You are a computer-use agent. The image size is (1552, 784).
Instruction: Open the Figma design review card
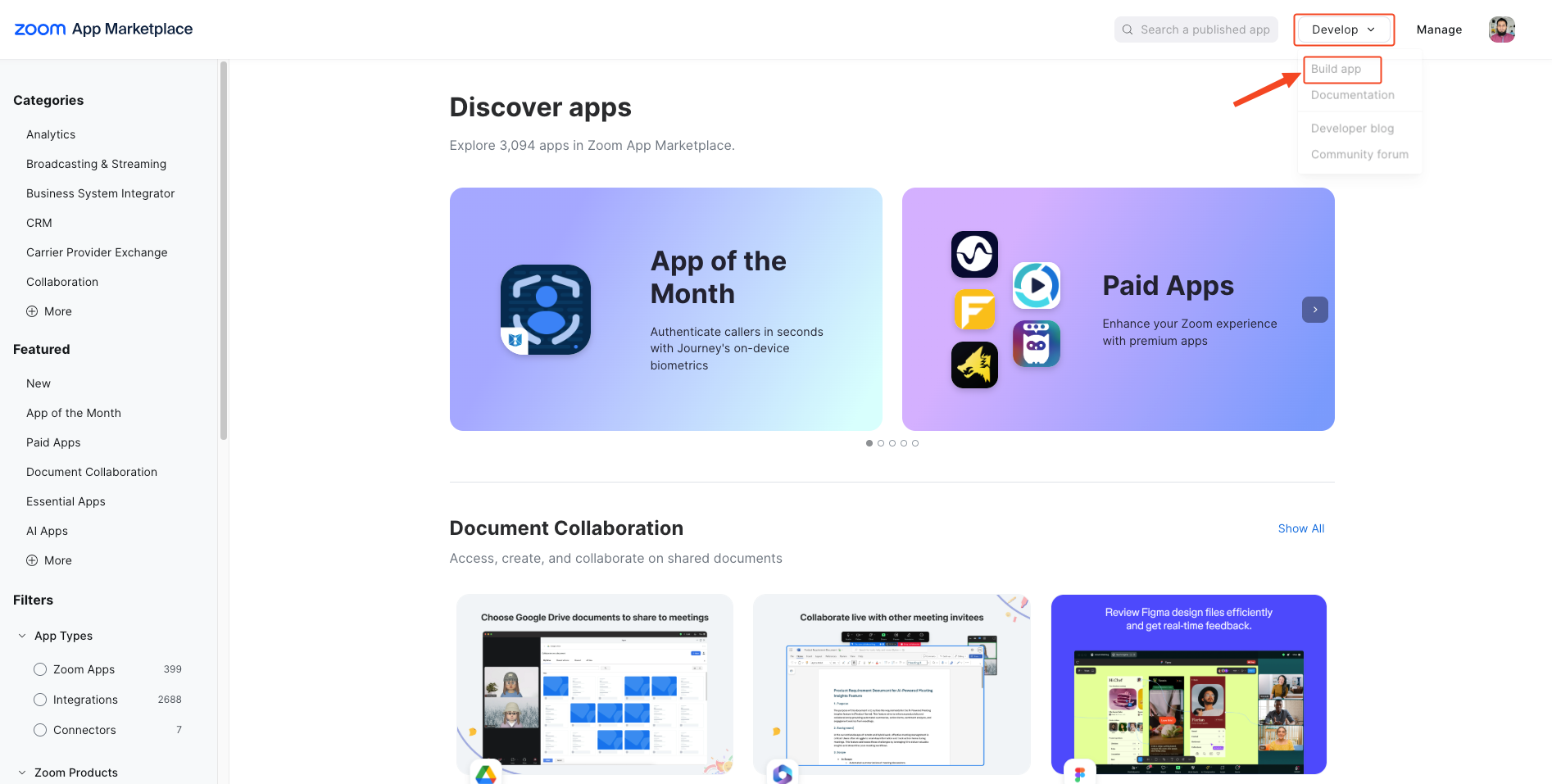1189,685
